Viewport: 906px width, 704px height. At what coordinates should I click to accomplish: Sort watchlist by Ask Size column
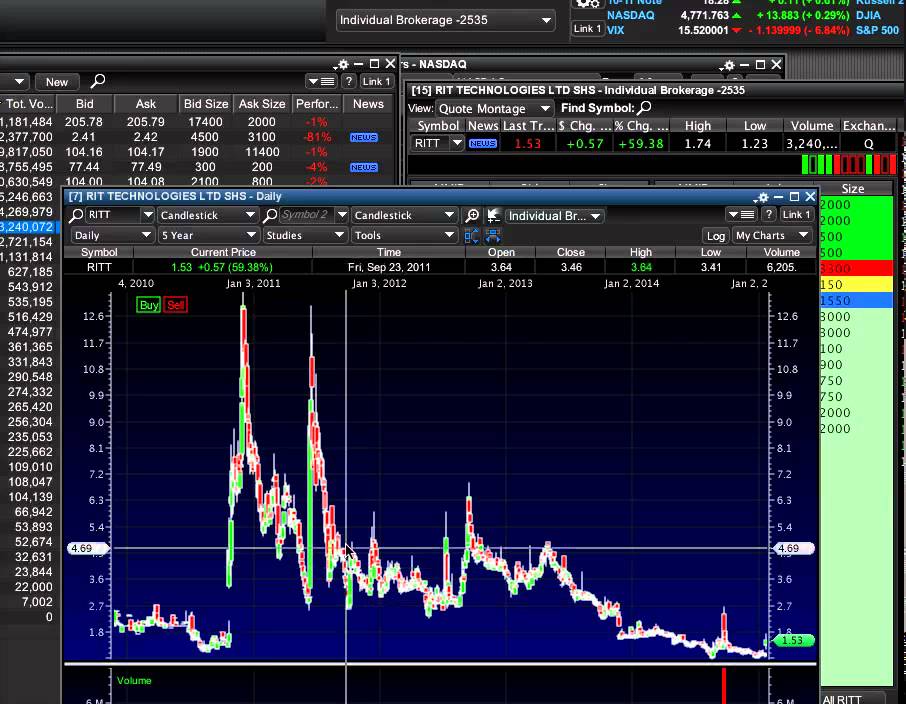coord(262,104)
